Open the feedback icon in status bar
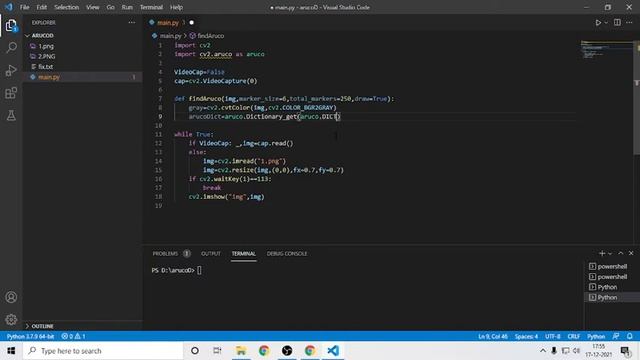 pos(616,336)
